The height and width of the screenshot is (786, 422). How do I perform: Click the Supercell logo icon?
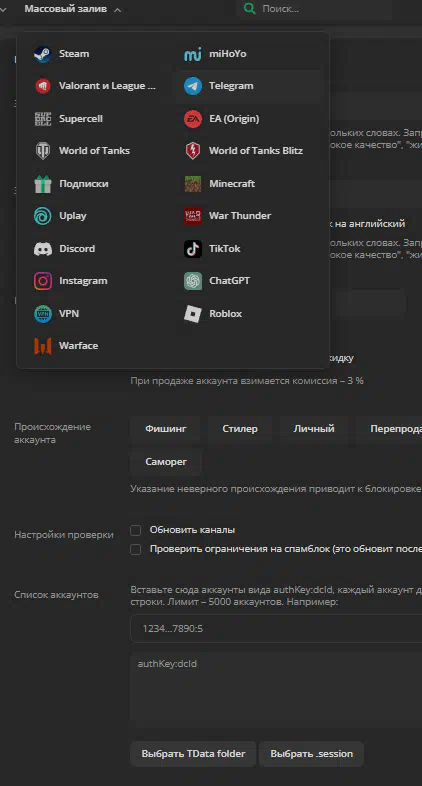coord(43,119)
